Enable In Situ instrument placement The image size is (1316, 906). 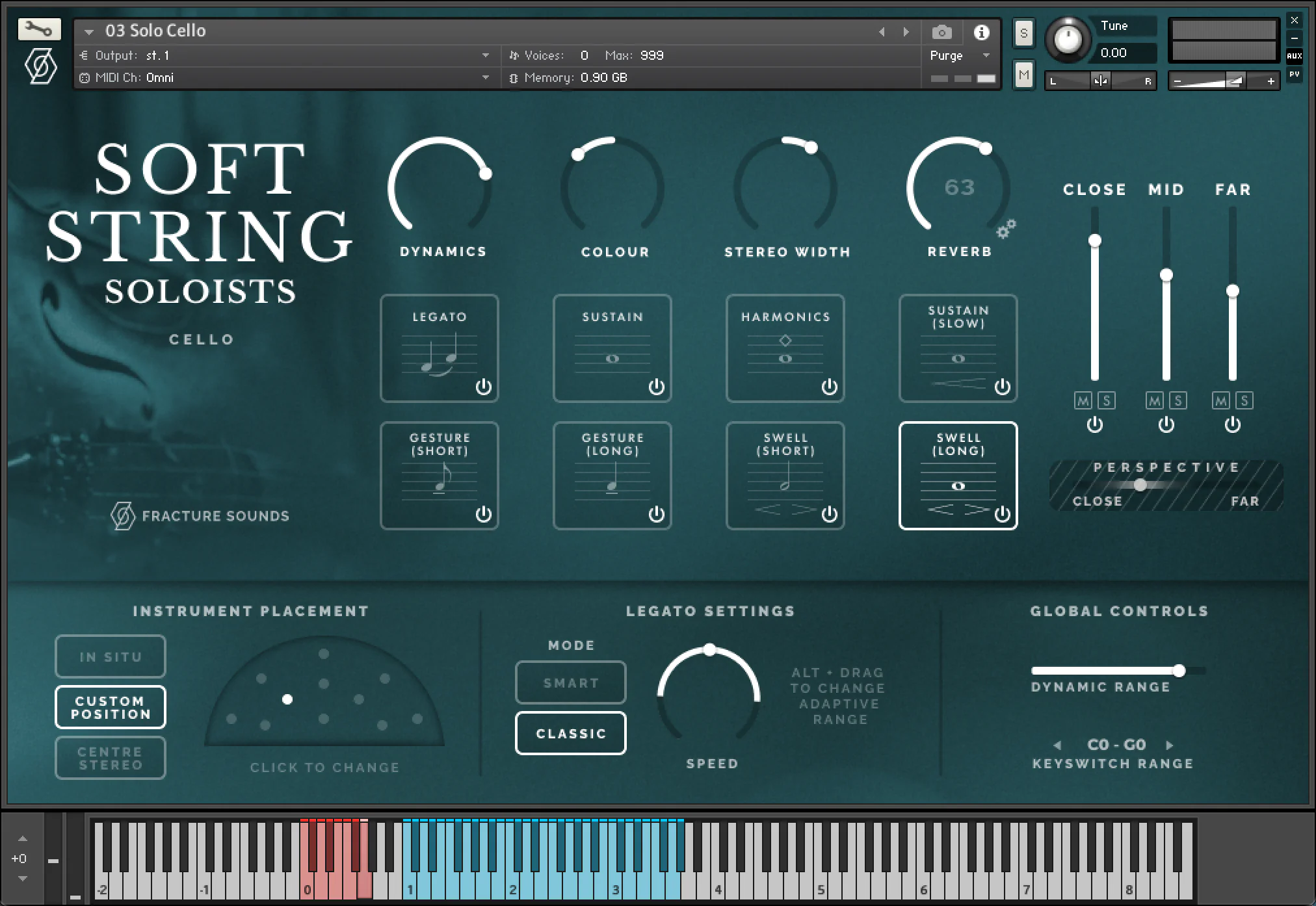[x=110, y=656]
